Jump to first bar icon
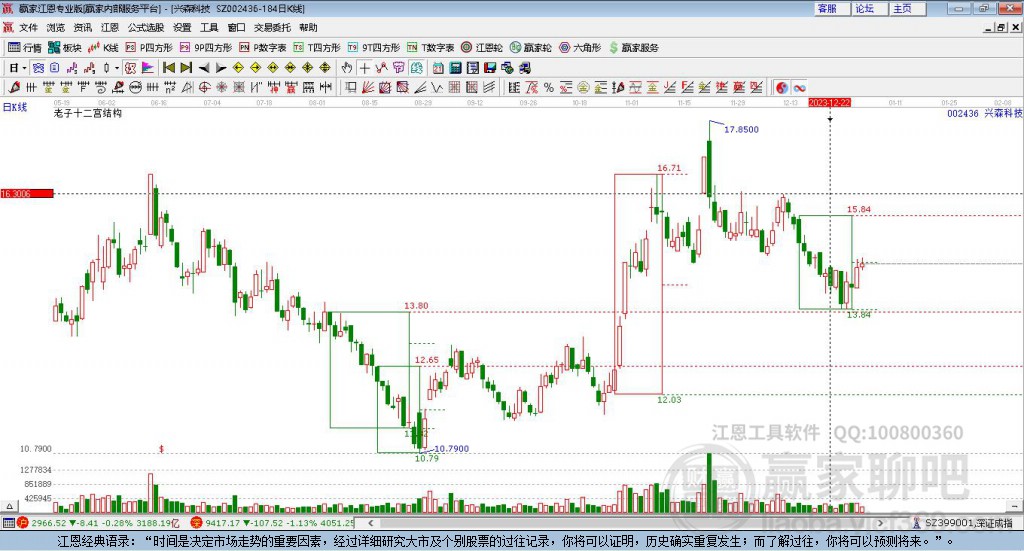The height and width of the screenshot is (551, 1024). pyautogui.click(x=168, y=68)
